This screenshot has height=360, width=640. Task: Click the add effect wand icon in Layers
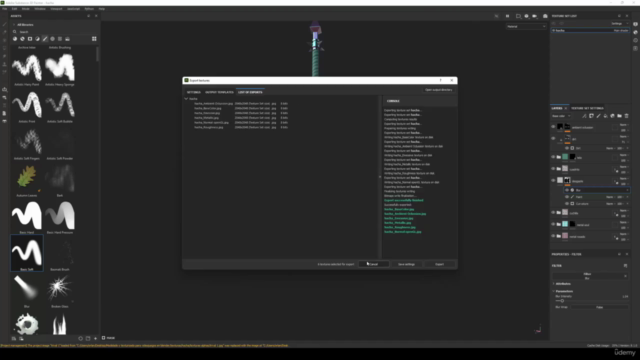[x=584, y=116]
